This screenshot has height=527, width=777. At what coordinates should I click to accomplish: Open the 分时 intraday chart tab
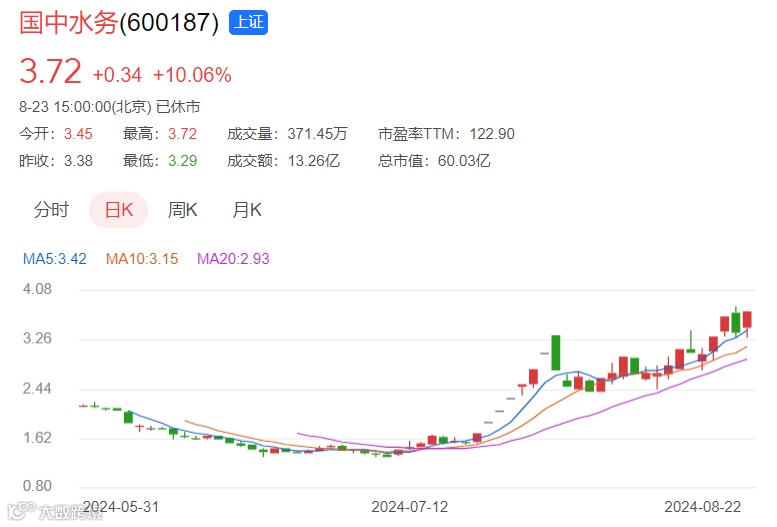pos(51,210)
